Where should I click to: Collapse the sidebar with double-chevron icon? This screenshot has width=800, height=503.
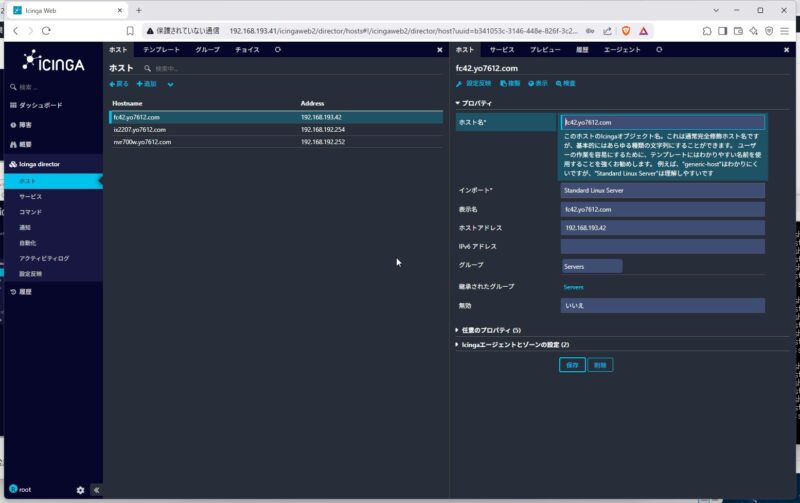[x=96, y=490]
